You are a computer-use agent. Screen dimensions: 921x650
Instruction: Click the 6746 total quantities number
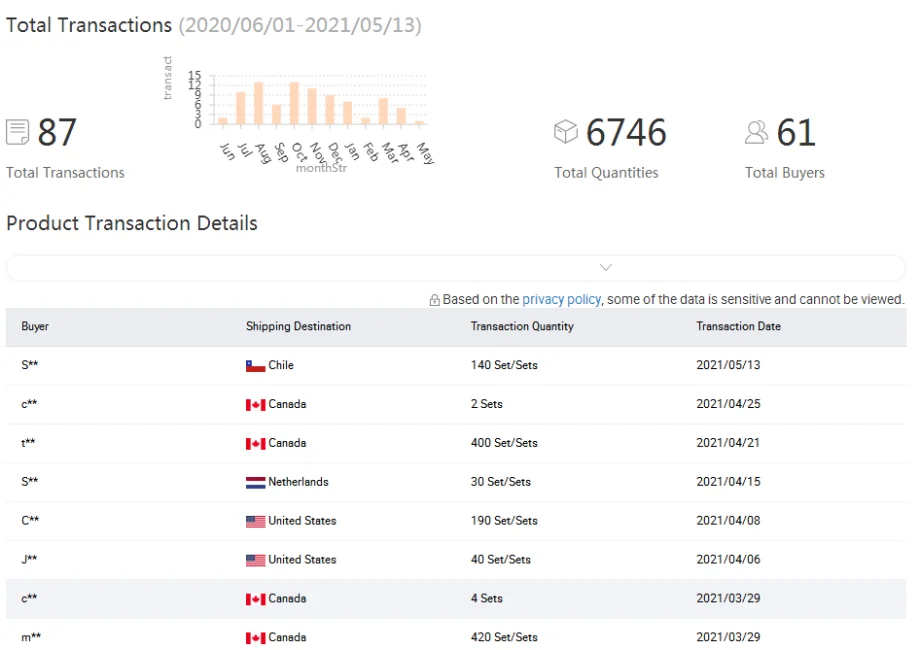click(x=626, y=132)
